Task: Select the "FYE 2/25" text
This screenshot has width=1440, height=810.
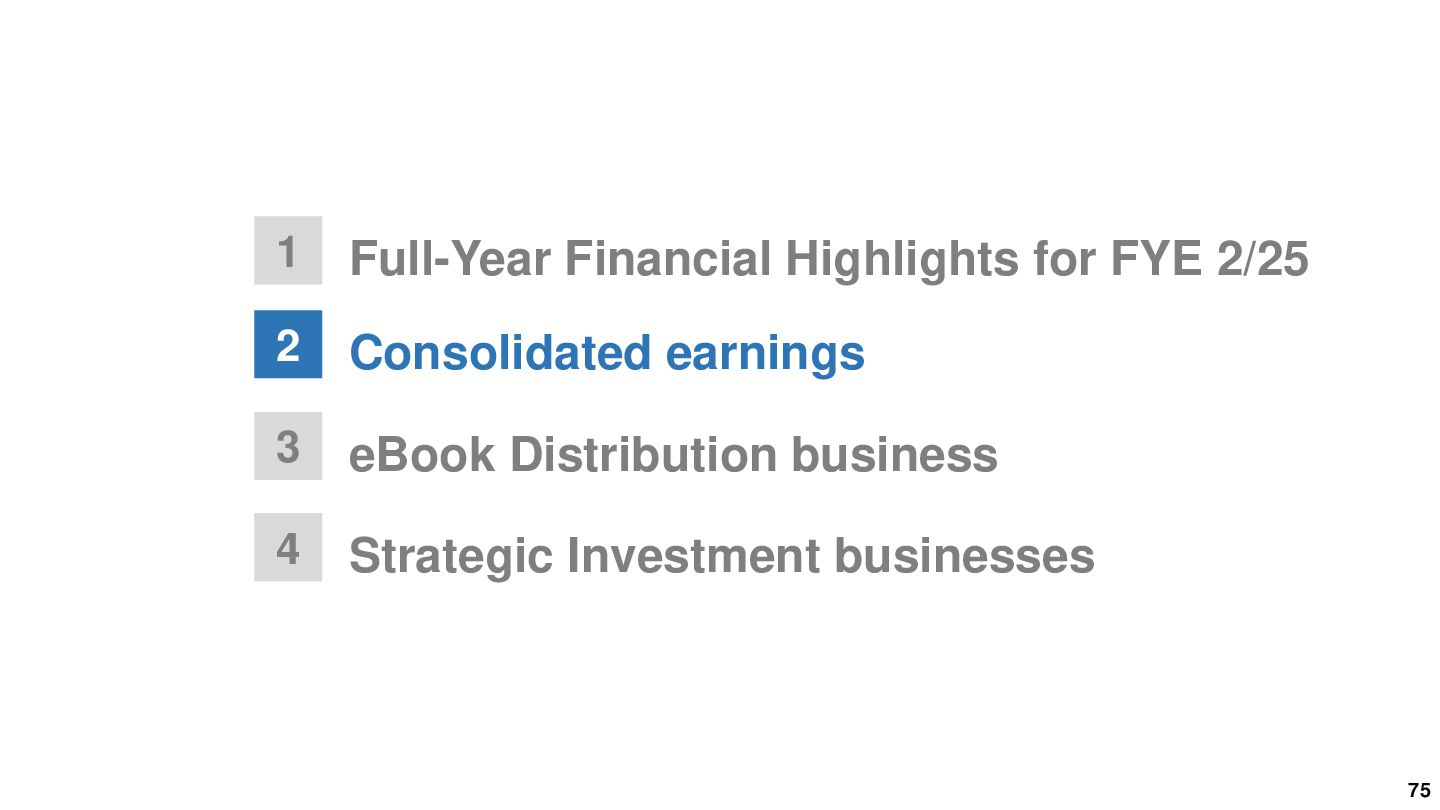Action: click(1209, 259)
